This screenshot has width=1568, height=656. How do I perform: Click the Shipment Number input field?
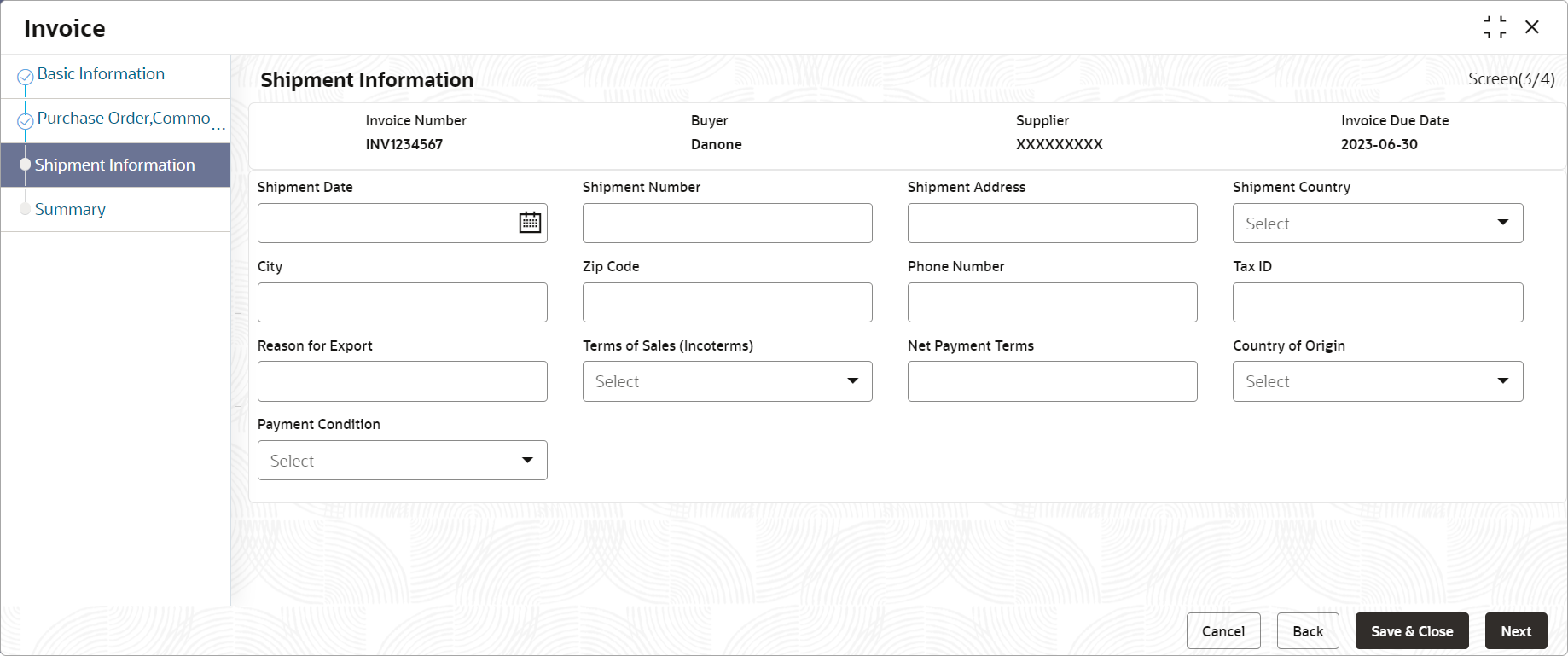tap(727, 224)
